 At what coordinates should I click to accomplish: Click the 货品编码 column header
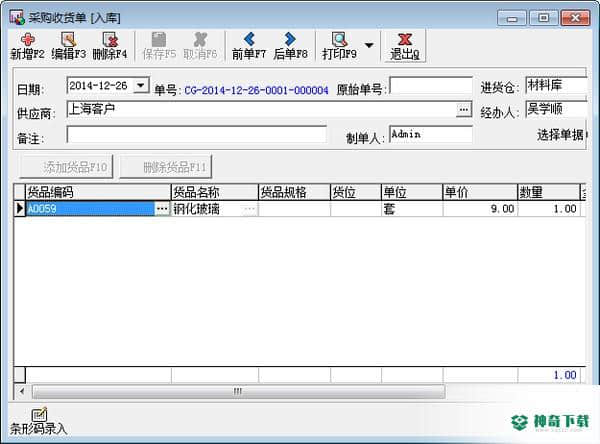[x=98, y=192]
